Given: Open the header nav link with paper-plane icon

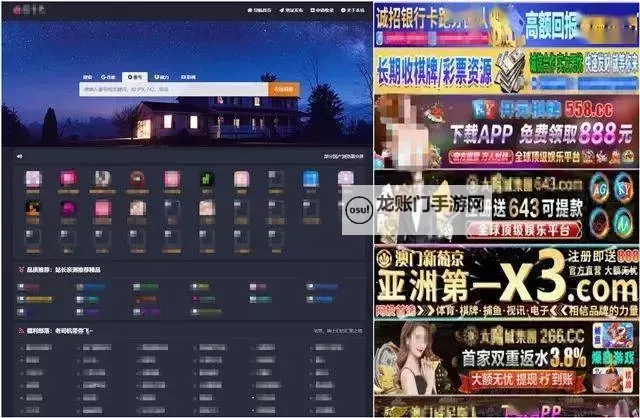Looking at the screenshot, I should coord(291,10).
